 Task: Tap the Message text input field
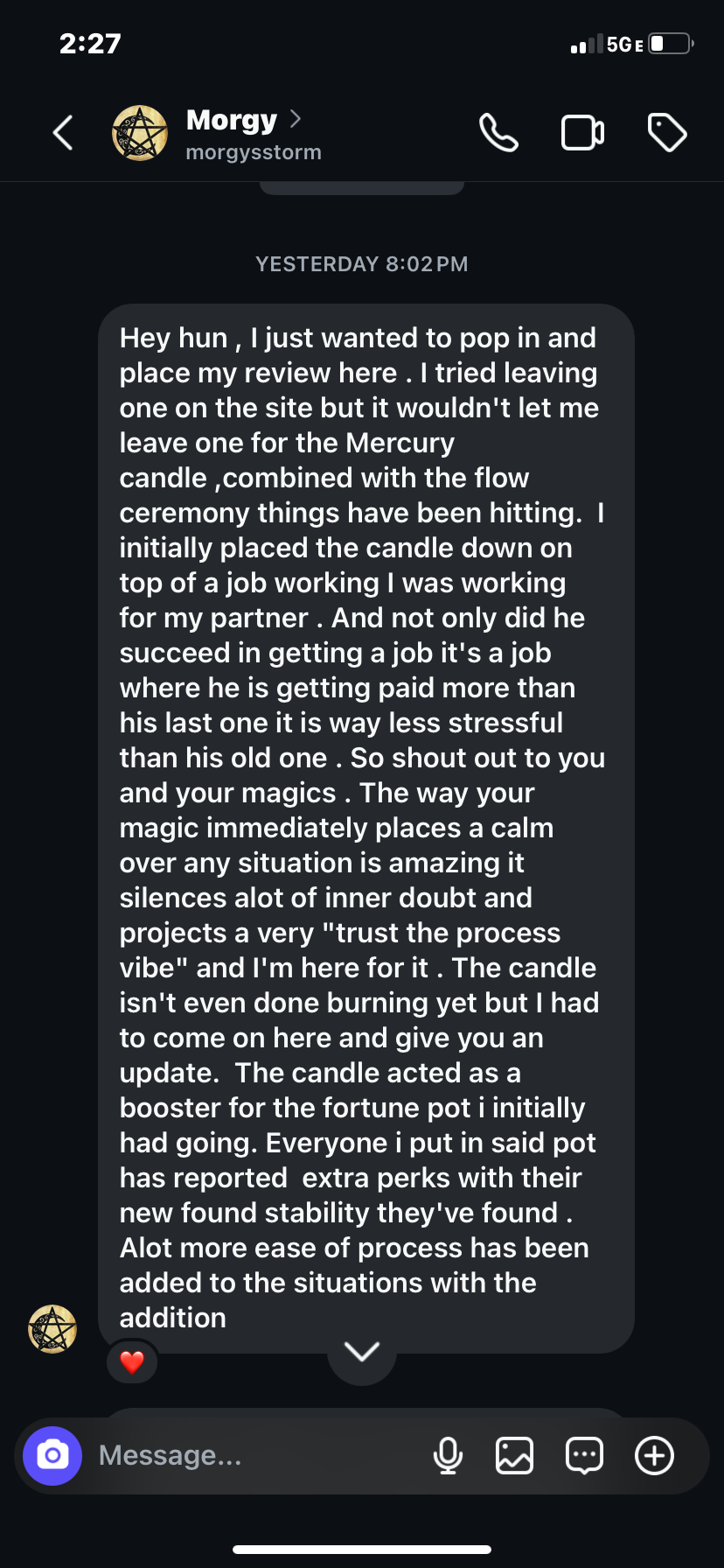coord(254,1455)
